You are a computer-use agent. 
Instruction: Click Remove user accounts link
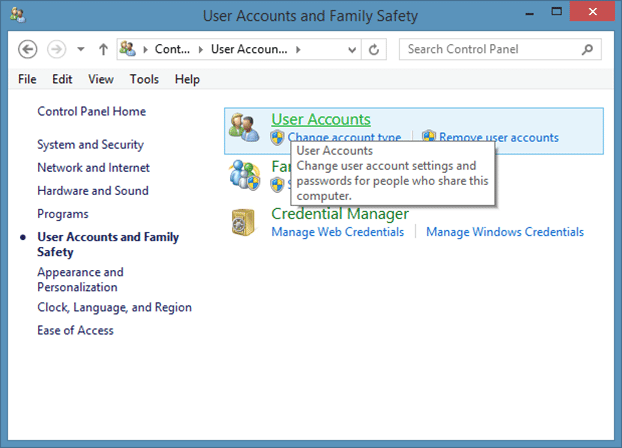(x=499, y=137)
